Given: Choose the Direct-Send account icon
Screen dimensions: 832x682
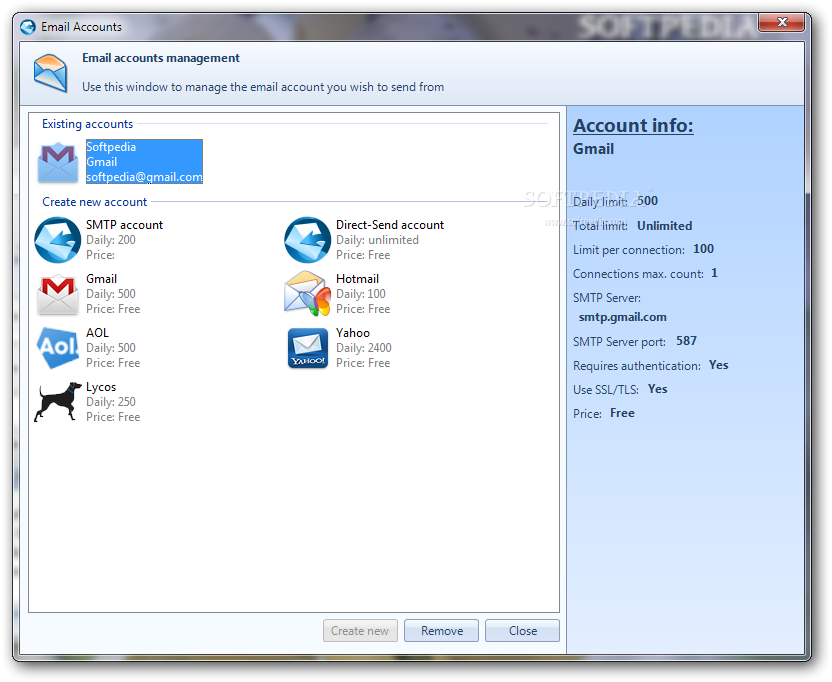Looking at the screenshot, I should tap(307, 240).
